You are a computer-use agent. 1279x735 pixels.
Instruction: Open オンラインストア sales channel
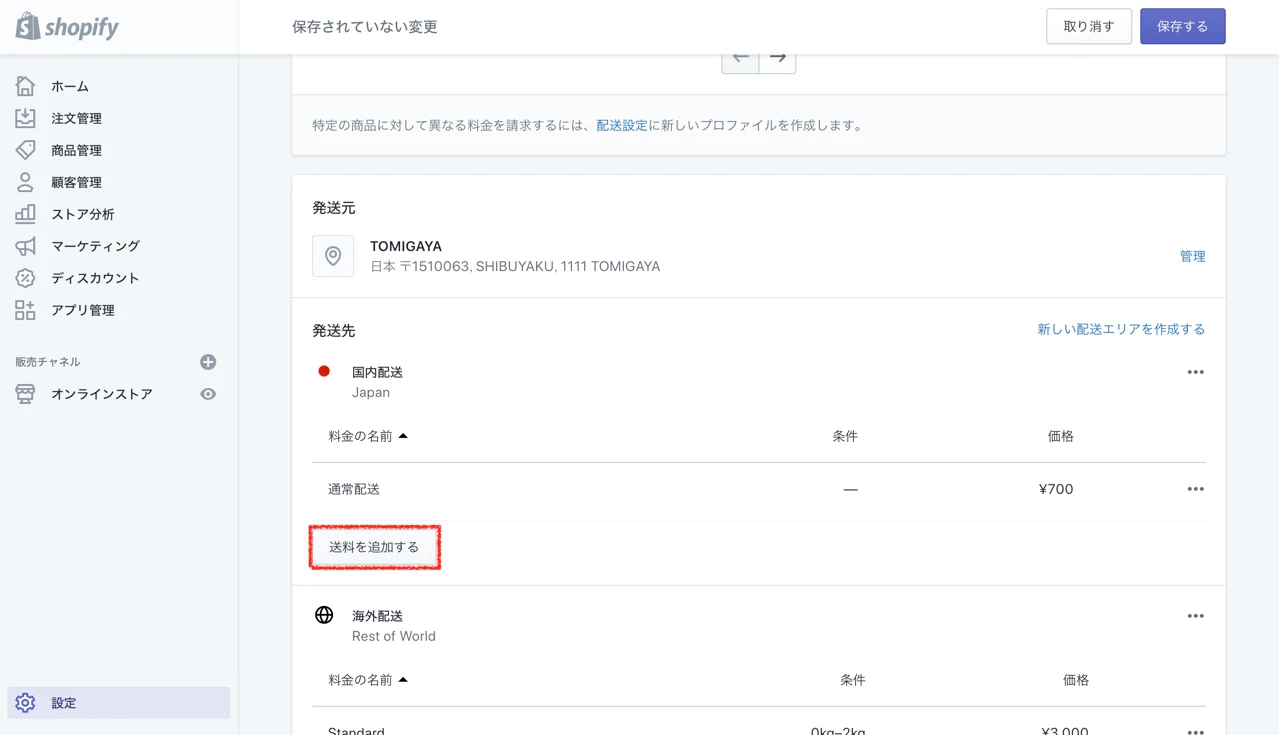pos(101,394)
